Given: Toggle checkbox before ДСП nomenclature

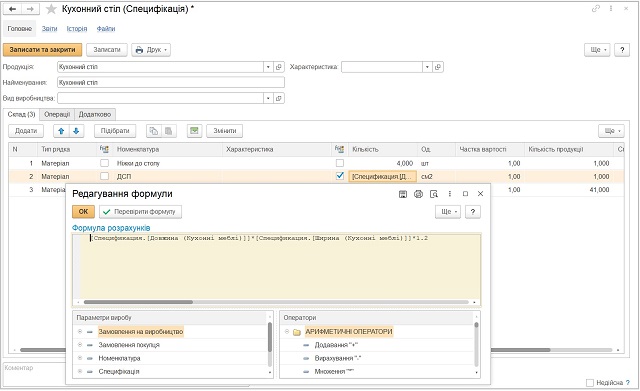Looking at the screenshot, I should tap(104, 176).
